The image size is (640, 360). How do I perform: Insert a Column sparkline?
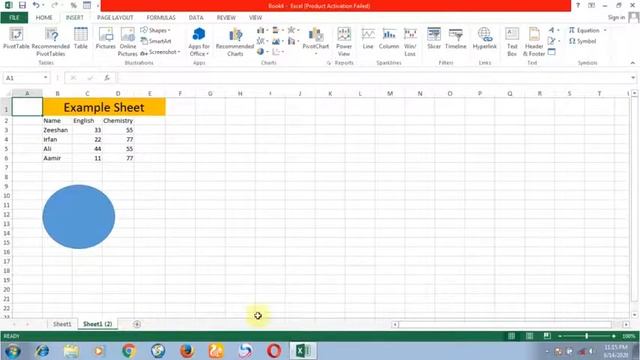[x=389, y=38]
